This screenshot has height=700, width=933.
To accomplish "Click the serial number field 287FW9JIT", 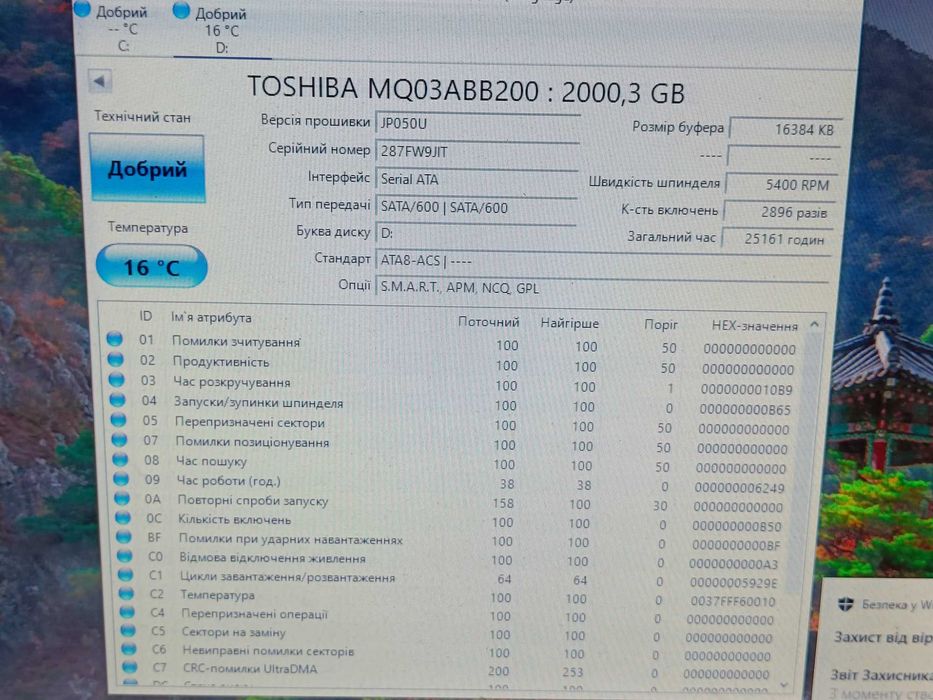I will tap(477, 151).
